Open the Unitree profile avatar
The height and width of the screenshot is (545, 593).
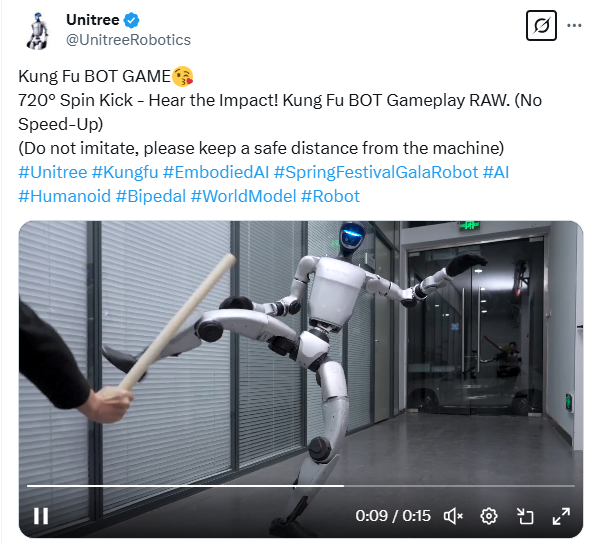pyautogui.click(x=38, y=30)
